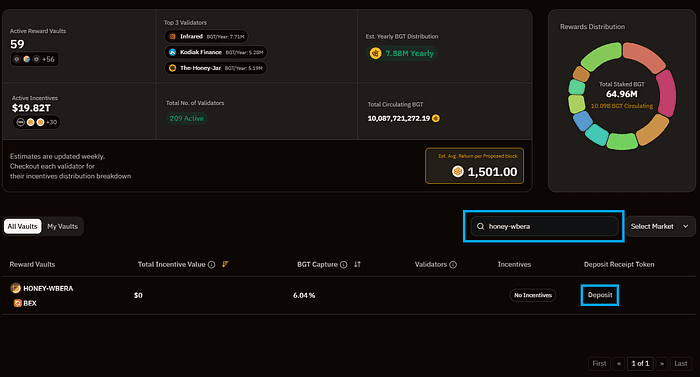Click the token icon beside 1,501.00

[x=458, y=172]
